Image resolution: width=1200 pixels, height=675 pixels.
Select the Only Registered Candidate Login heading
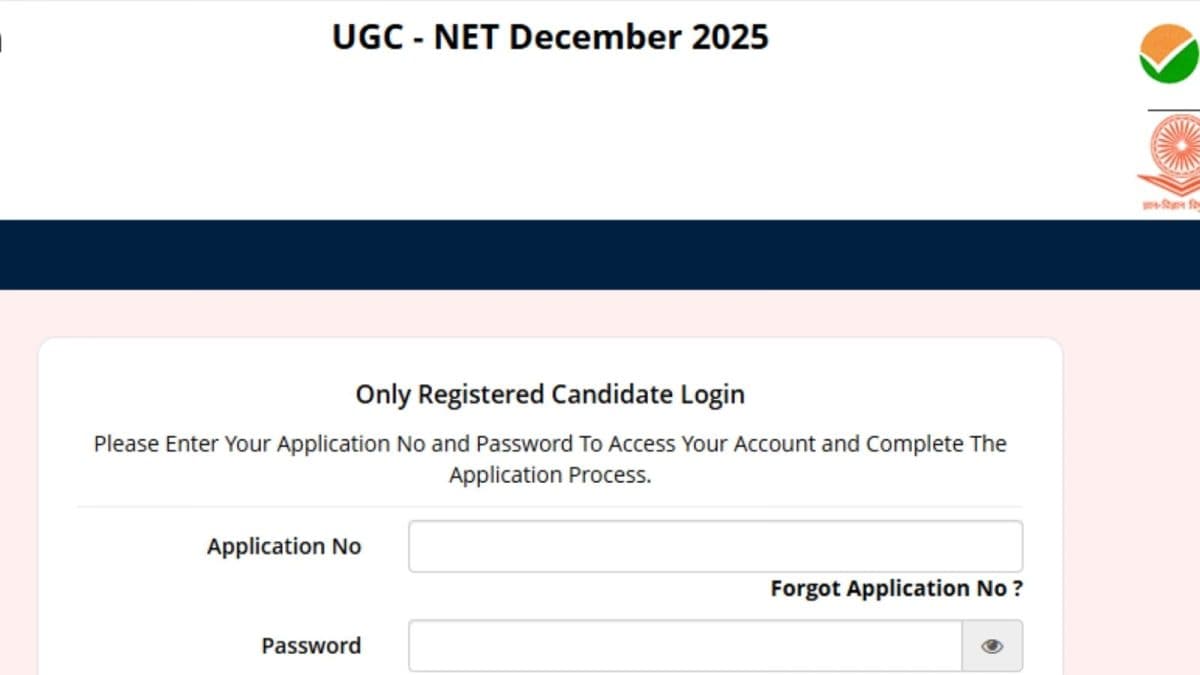(x=550, y=394)
